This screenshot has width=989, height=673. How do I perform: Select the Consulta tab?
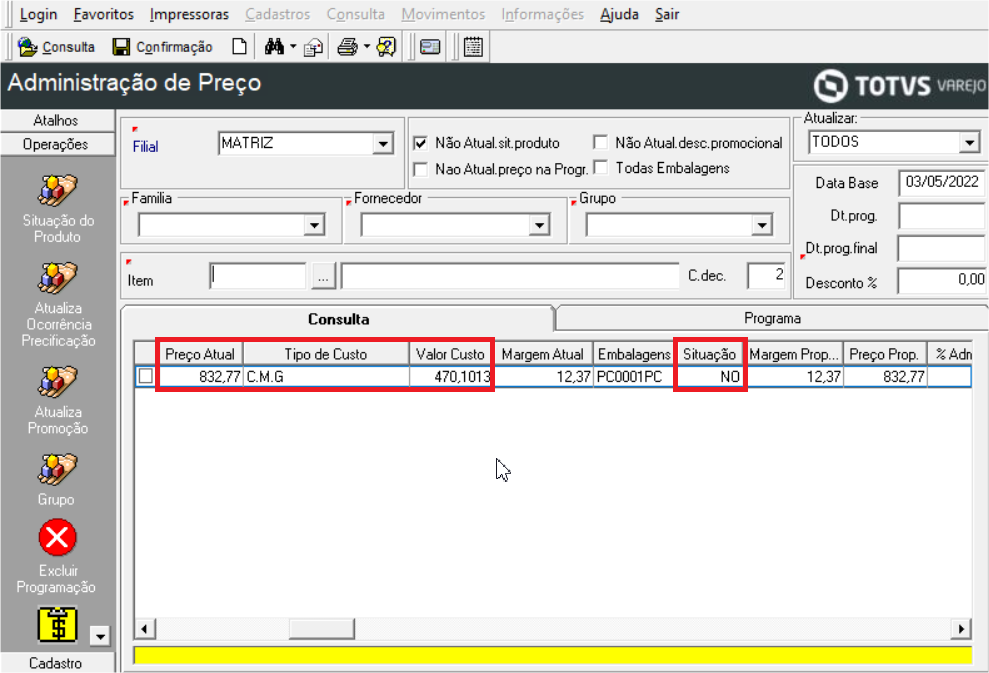coord(338,319)
